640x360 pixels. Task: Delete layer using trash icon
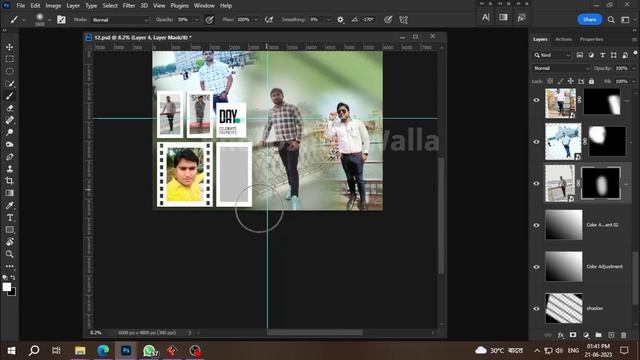(624, 335)
